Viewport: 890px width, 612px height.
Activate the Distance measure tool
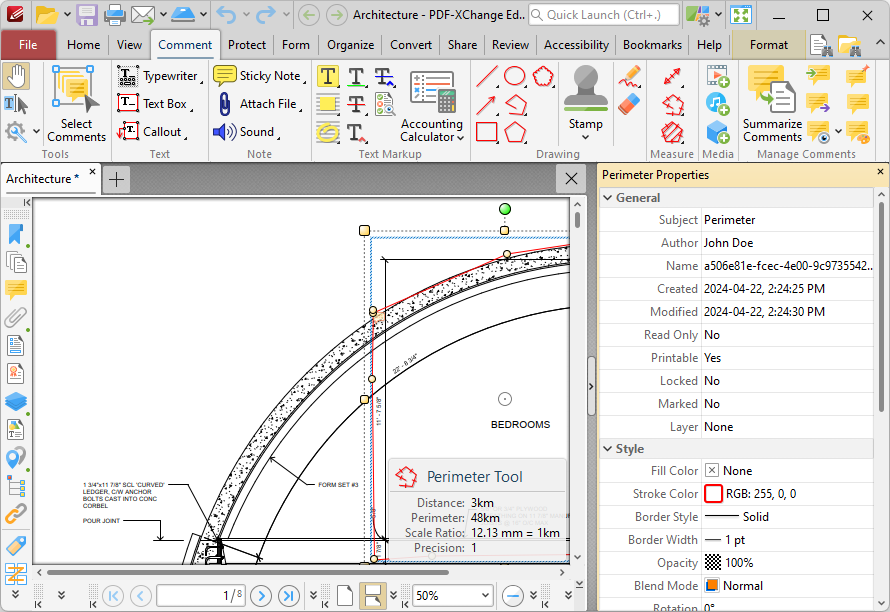[672, 76]
